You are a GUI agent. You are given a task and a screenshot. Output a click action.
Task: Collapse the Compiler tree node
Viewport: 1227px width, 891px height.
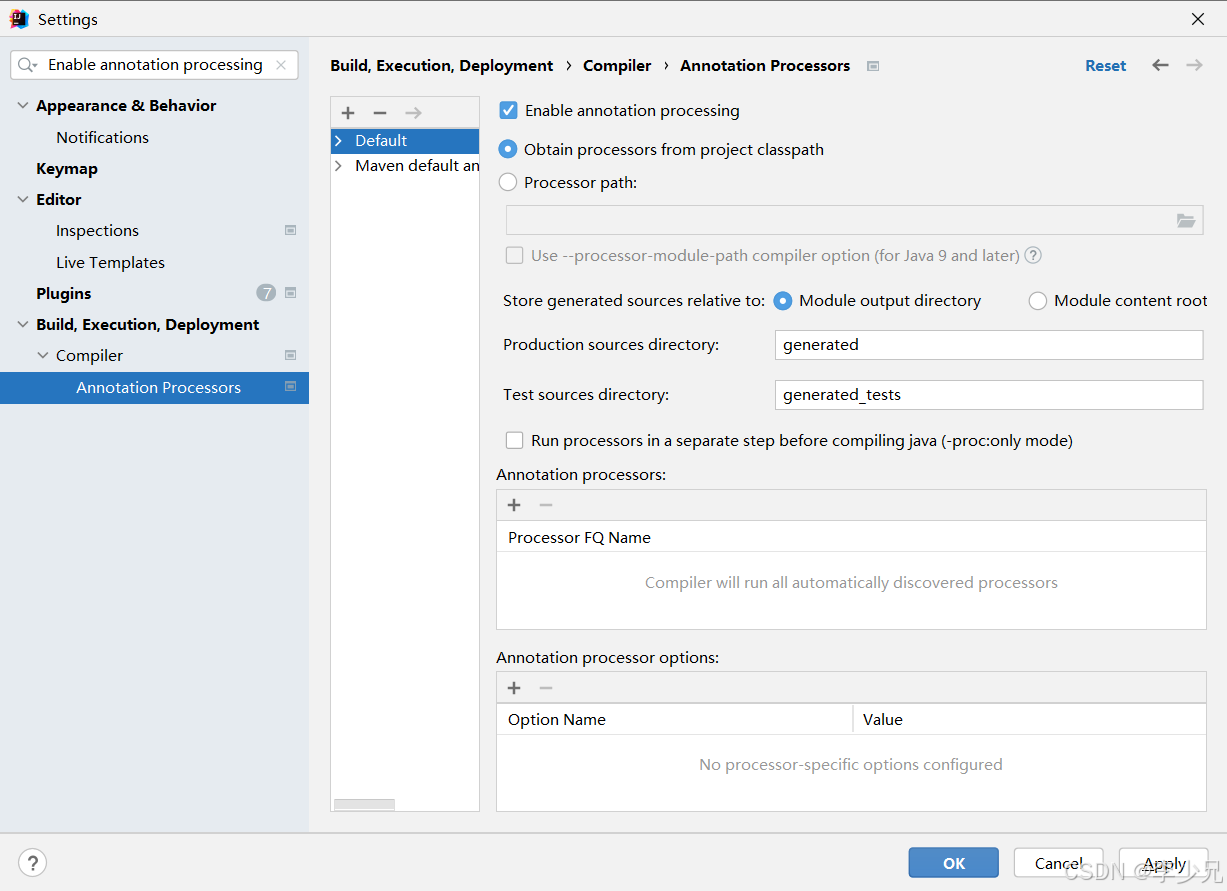point(43,356)
